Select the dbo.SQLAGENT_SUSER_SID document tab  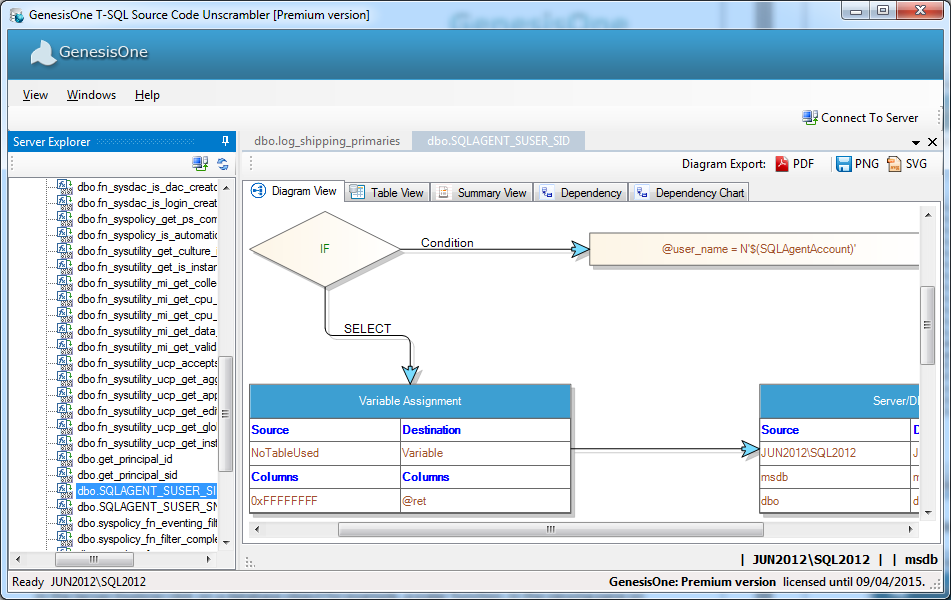coord(498,141)
